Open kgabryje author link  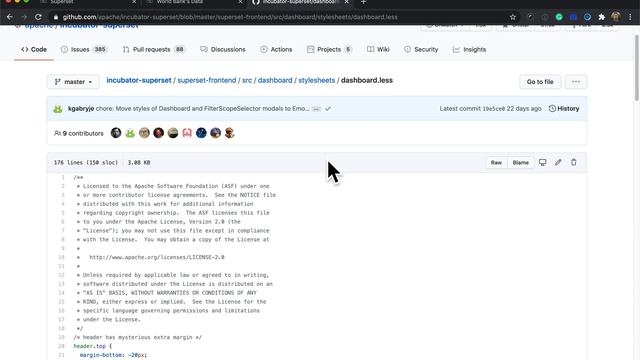(81, 109)
